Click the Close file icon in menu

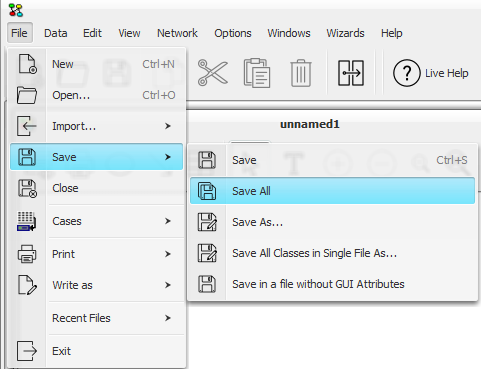[27, 188]
